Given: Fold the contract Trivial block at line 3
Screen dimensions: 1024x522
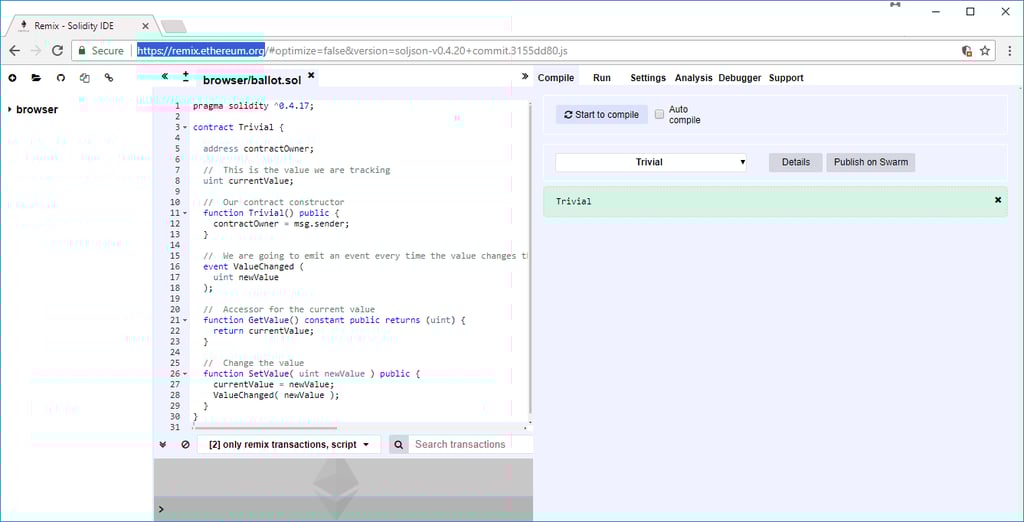Looking at the screenshot, I should pos(185,127).
